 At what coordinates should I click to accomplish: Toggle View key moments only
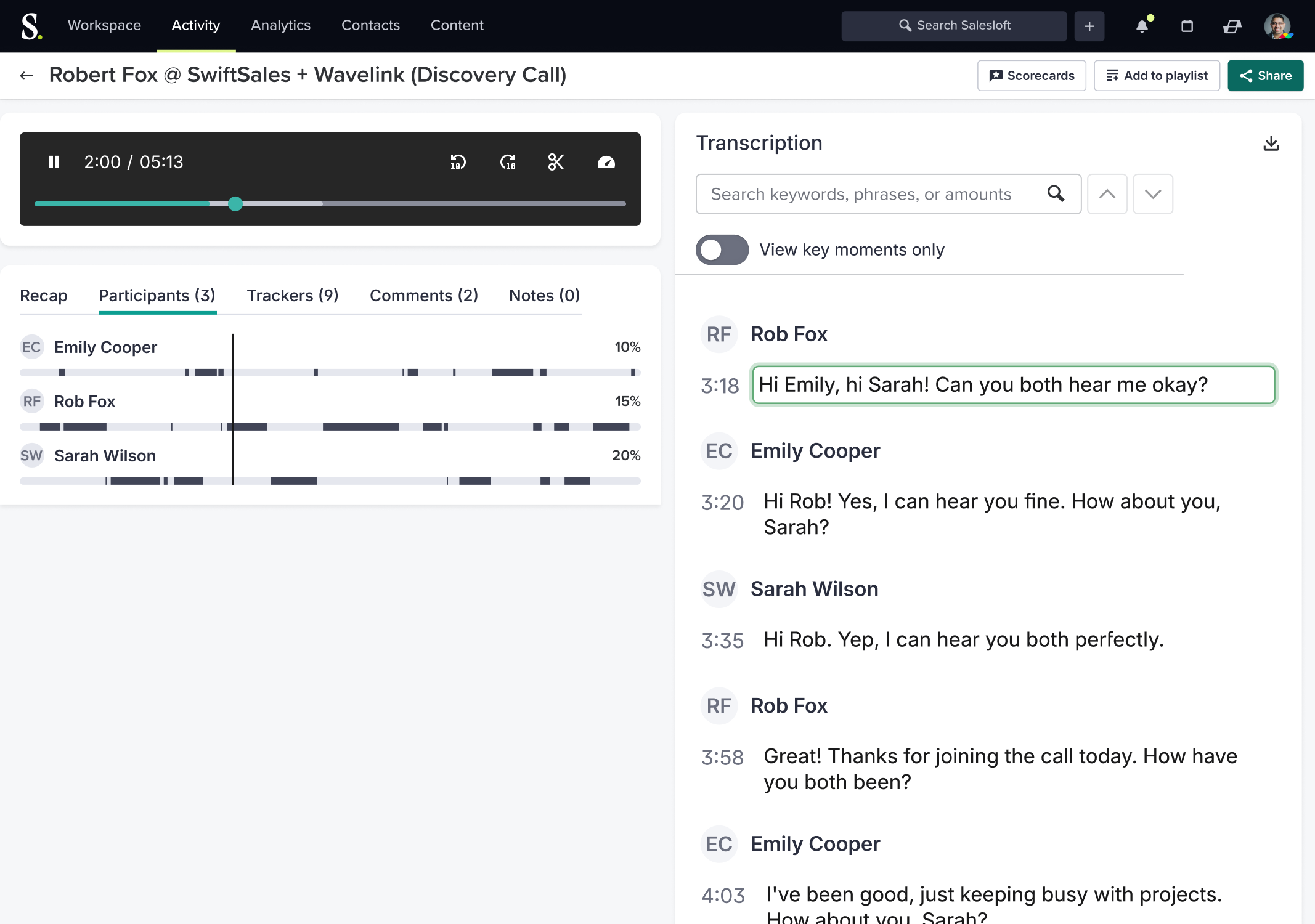pyautogui.click(x=722, y=249)
